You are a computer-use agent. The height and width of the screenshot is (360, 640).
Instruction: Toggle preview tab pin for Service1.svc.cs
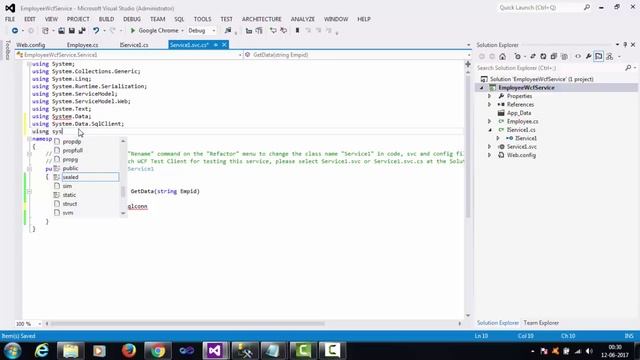[x=216, y=45]
